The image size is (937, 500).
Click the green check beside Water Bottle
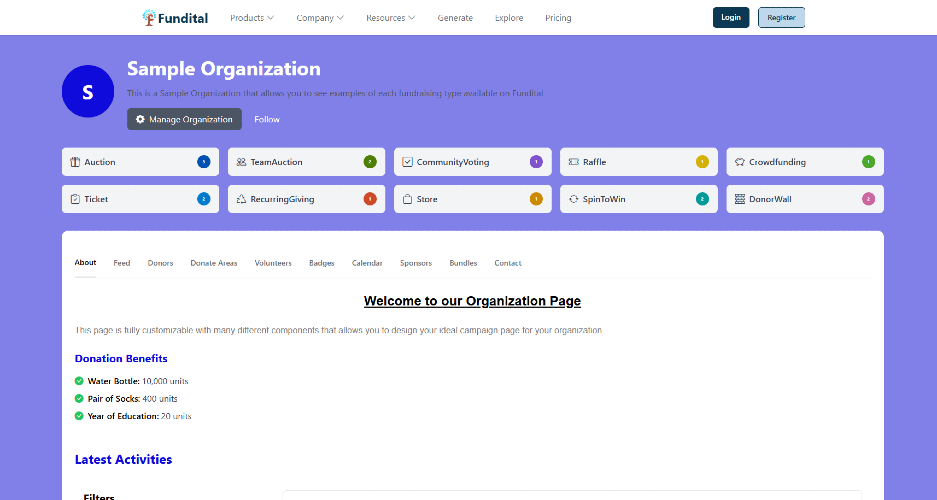point(79,381)
